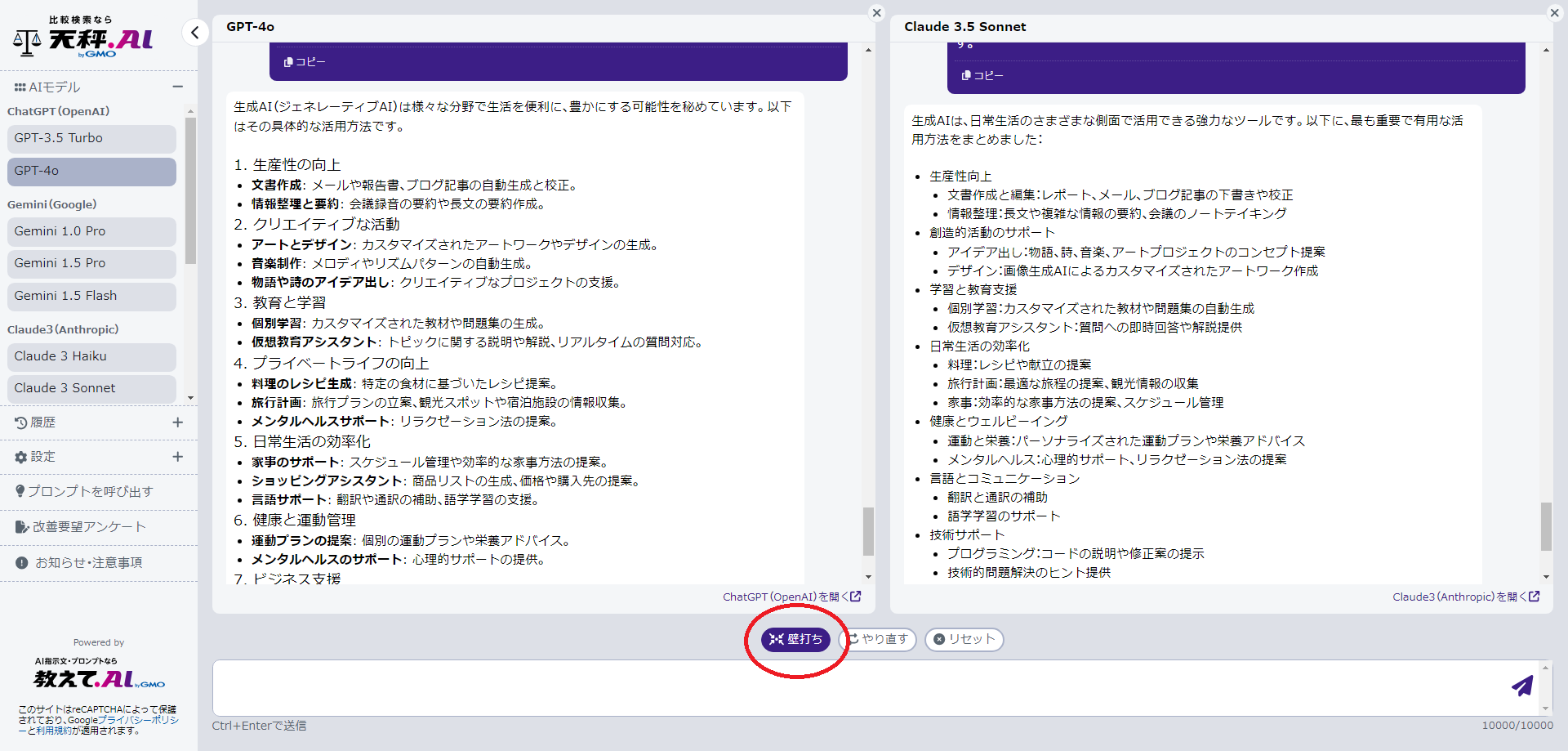The image size is (1568, 751).
Task: Click the '技術サポート' bullet
Action: point(967,534)
